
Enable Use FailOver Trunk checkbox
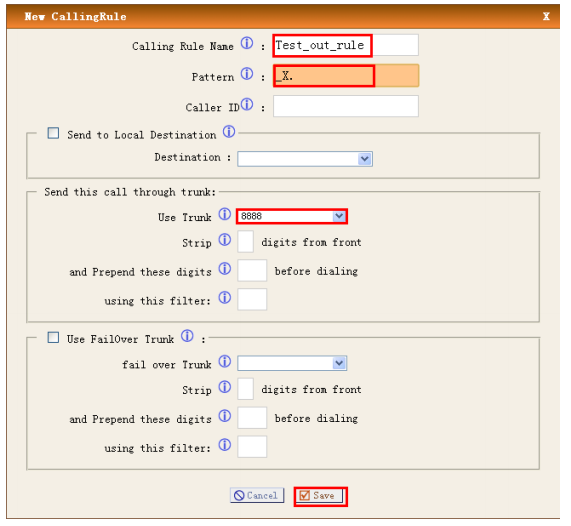coord(53,337)
